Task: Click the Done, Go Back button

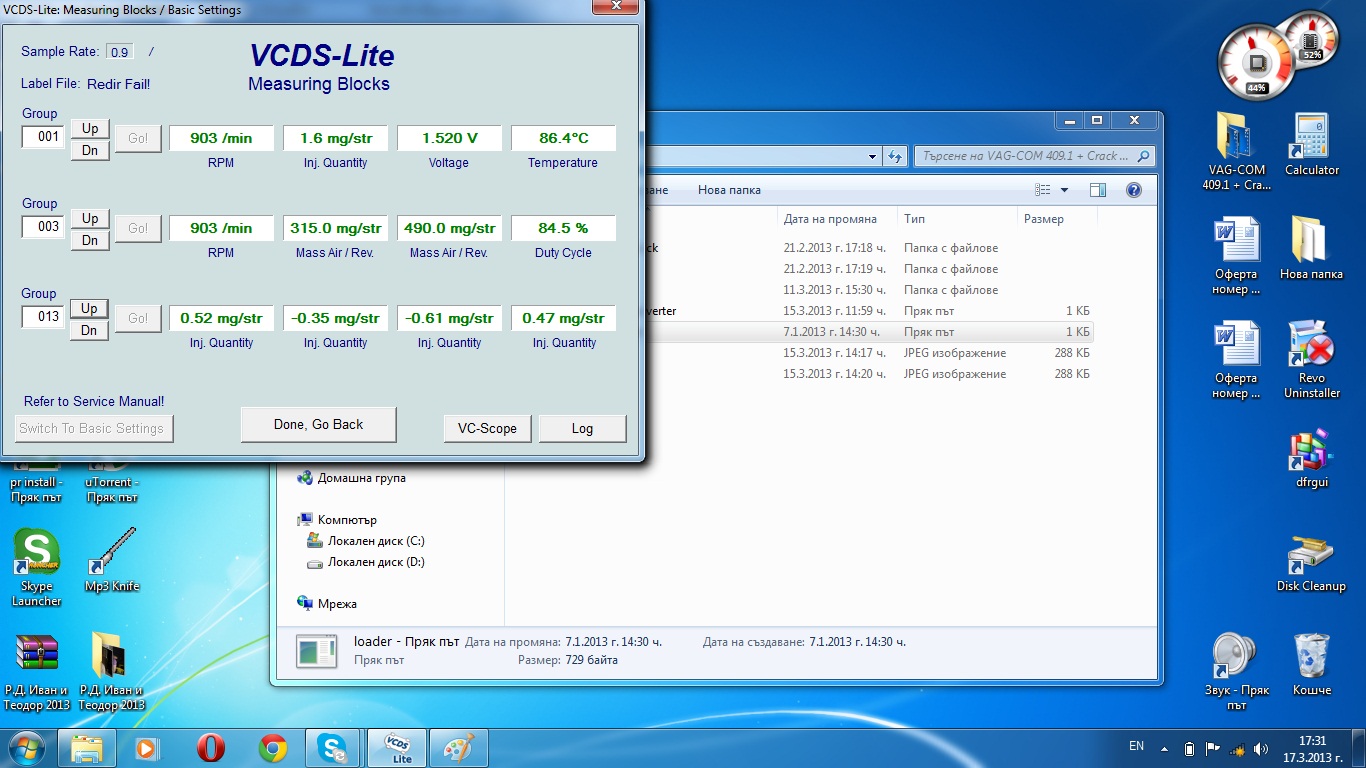Action: (x=318, y=424)
